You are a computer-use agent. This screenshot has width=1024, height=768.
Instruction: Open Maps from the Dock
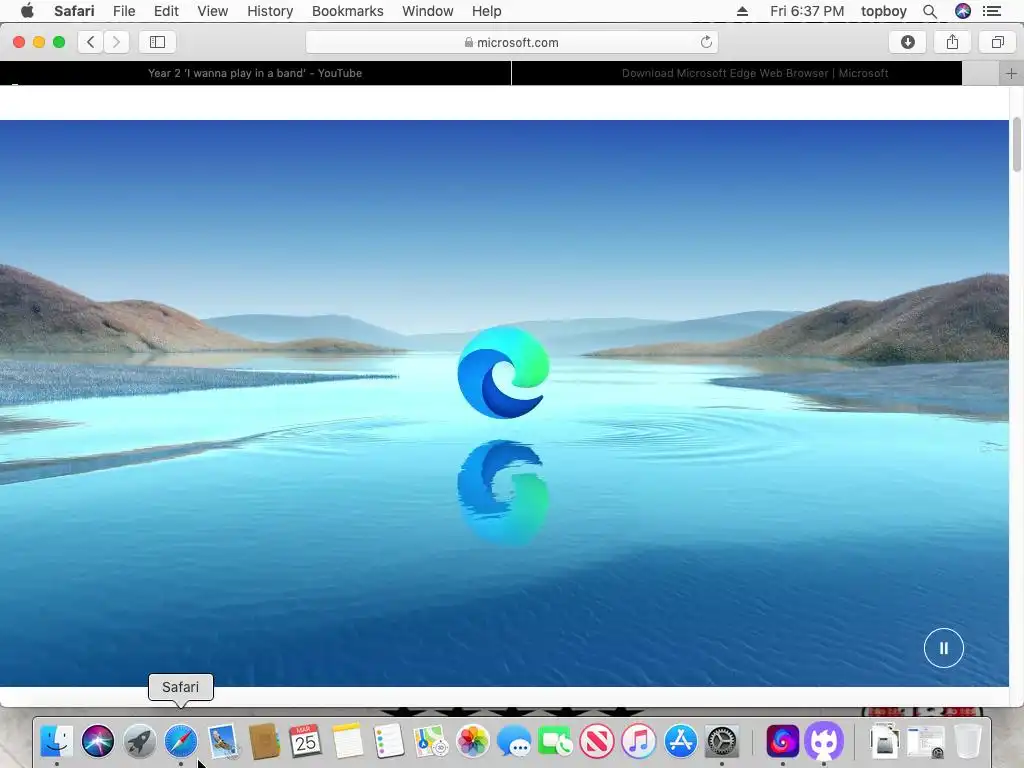(x=430, y=741)
